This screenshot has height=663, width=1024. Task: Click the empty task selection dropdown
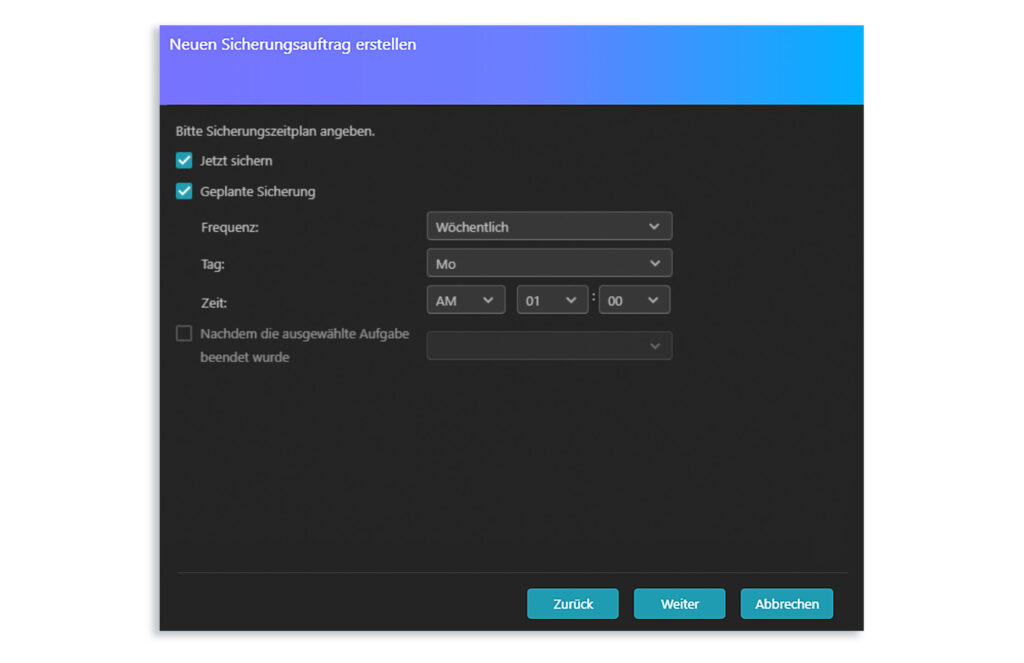pos(548,346)
